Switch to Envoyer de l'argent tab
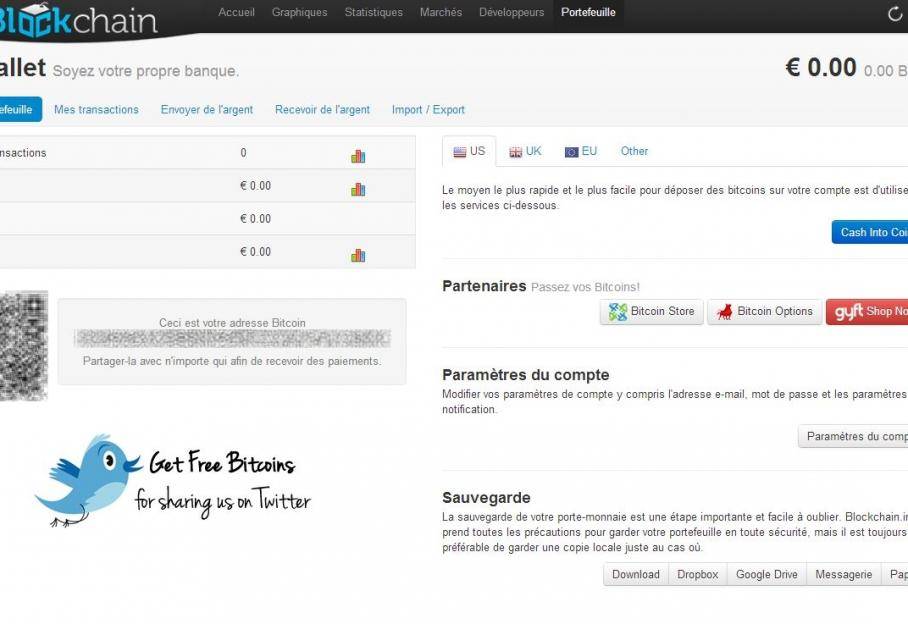This screenshot has width=908, height=624. click(207, 109)
